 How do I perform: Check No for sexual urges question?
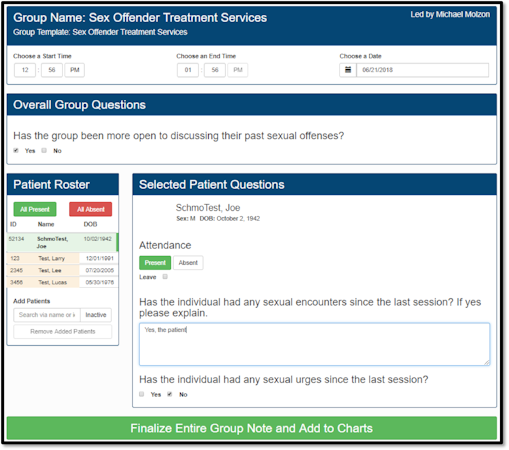[170, 394]
